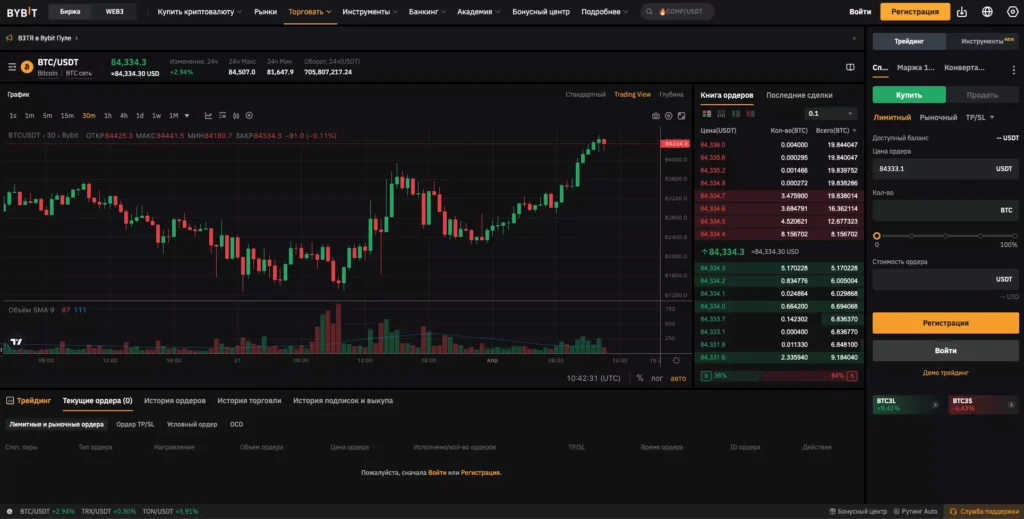Click the Цена ордера price input
The height and width of the screenshot is (519, 1024).
click(x=945, y=168)
